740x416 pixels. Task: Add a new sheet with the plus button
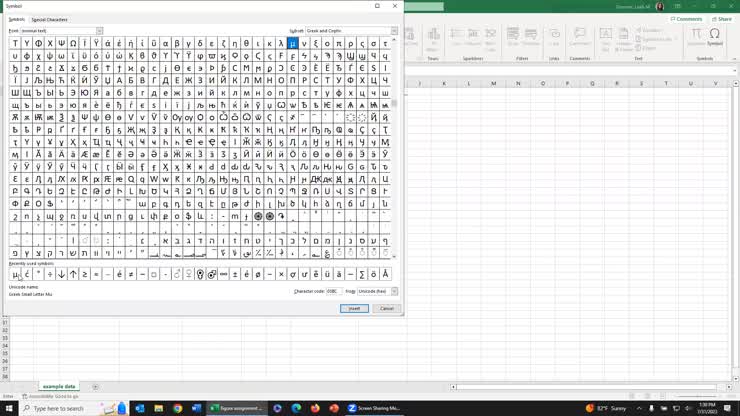[96, 386]
